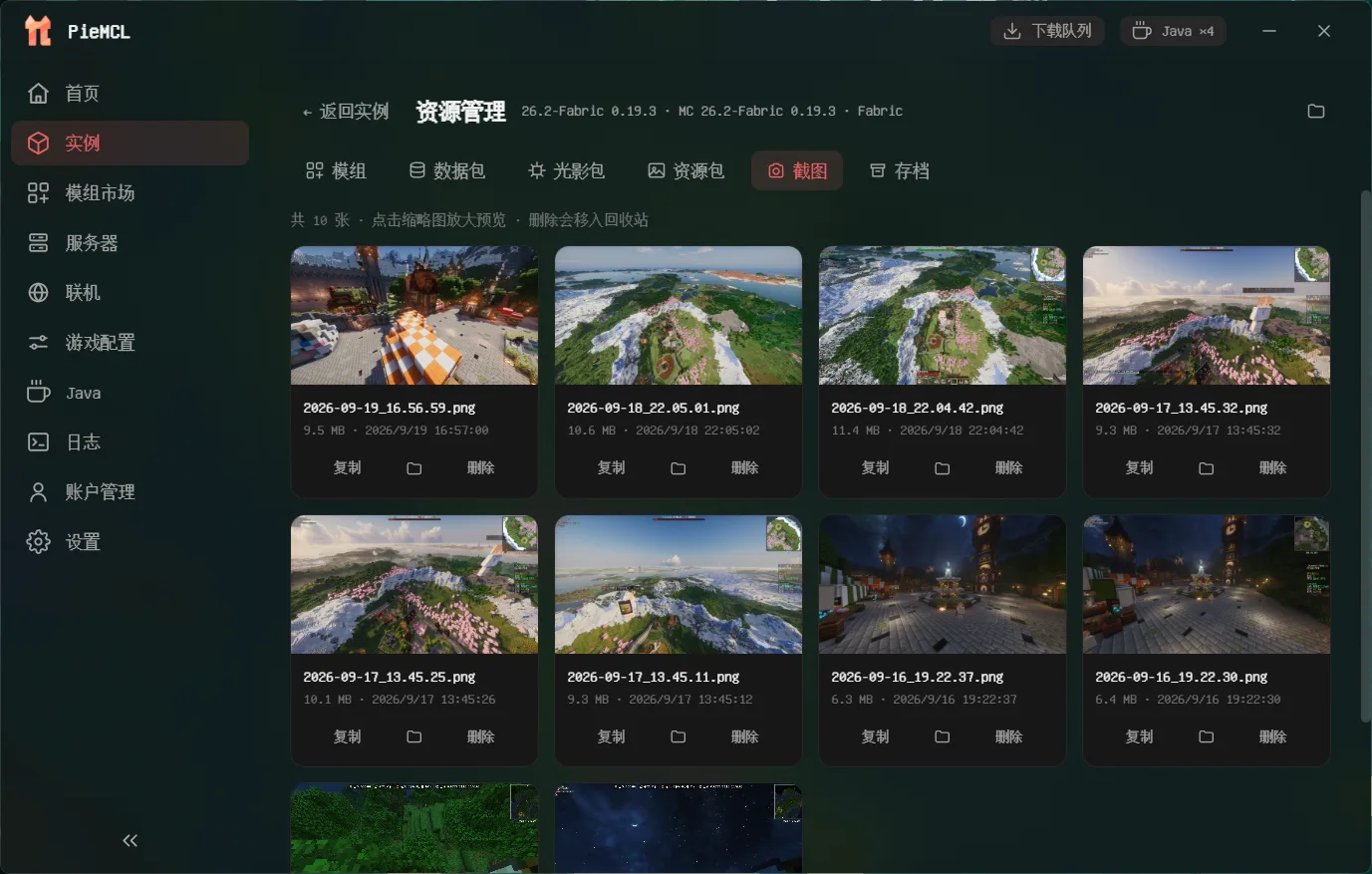Open 游戏配置 game configuration

point(130,343)
